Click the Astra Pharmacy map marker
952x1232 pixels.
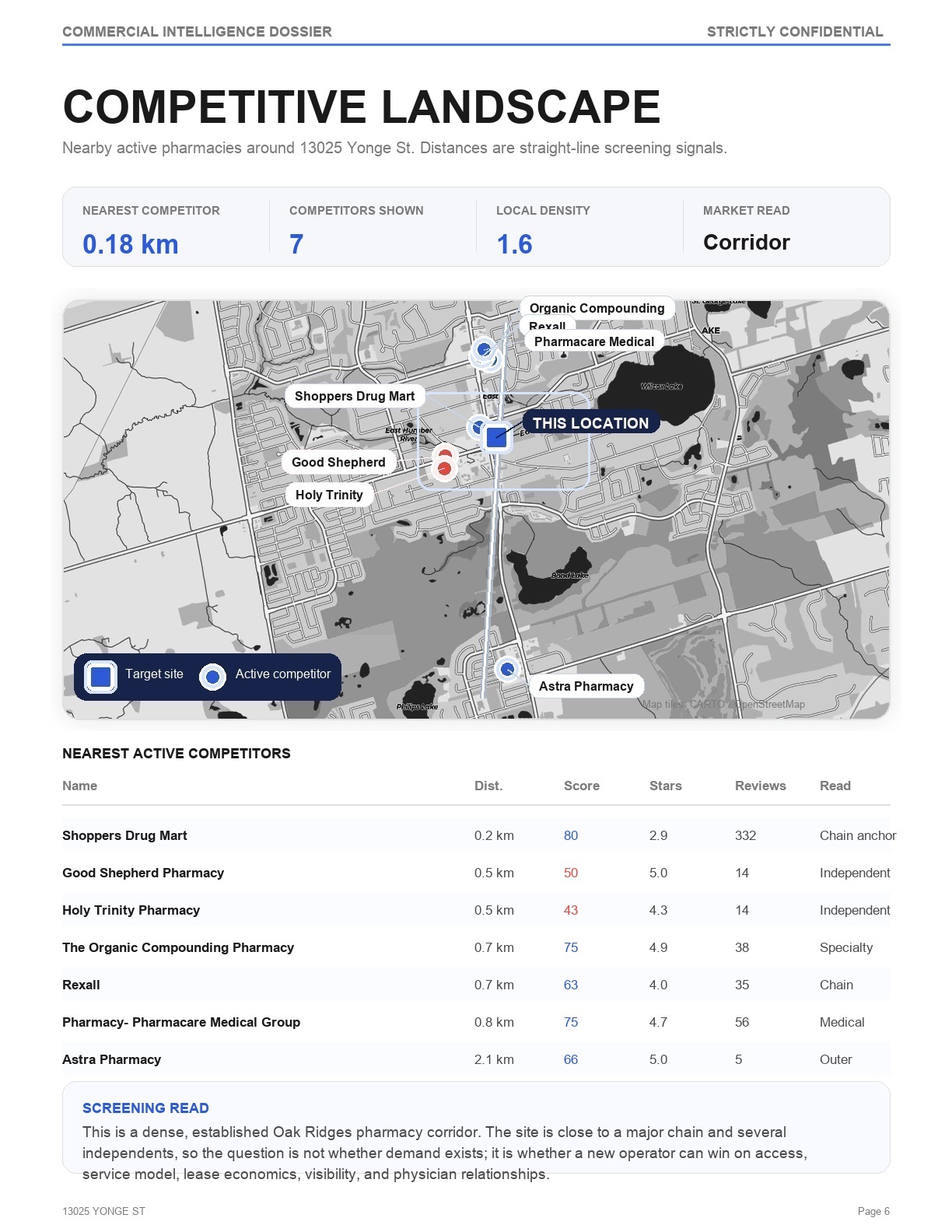click(507, 669)
